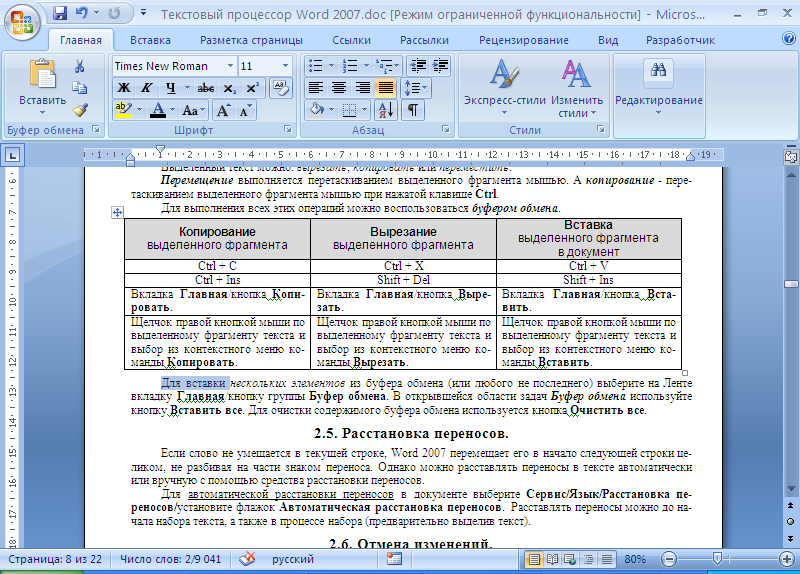Image resolution: width=800 pixels, height=574 pixels.
Task: Open the Ссылки tab
Action: pos(351,40)
